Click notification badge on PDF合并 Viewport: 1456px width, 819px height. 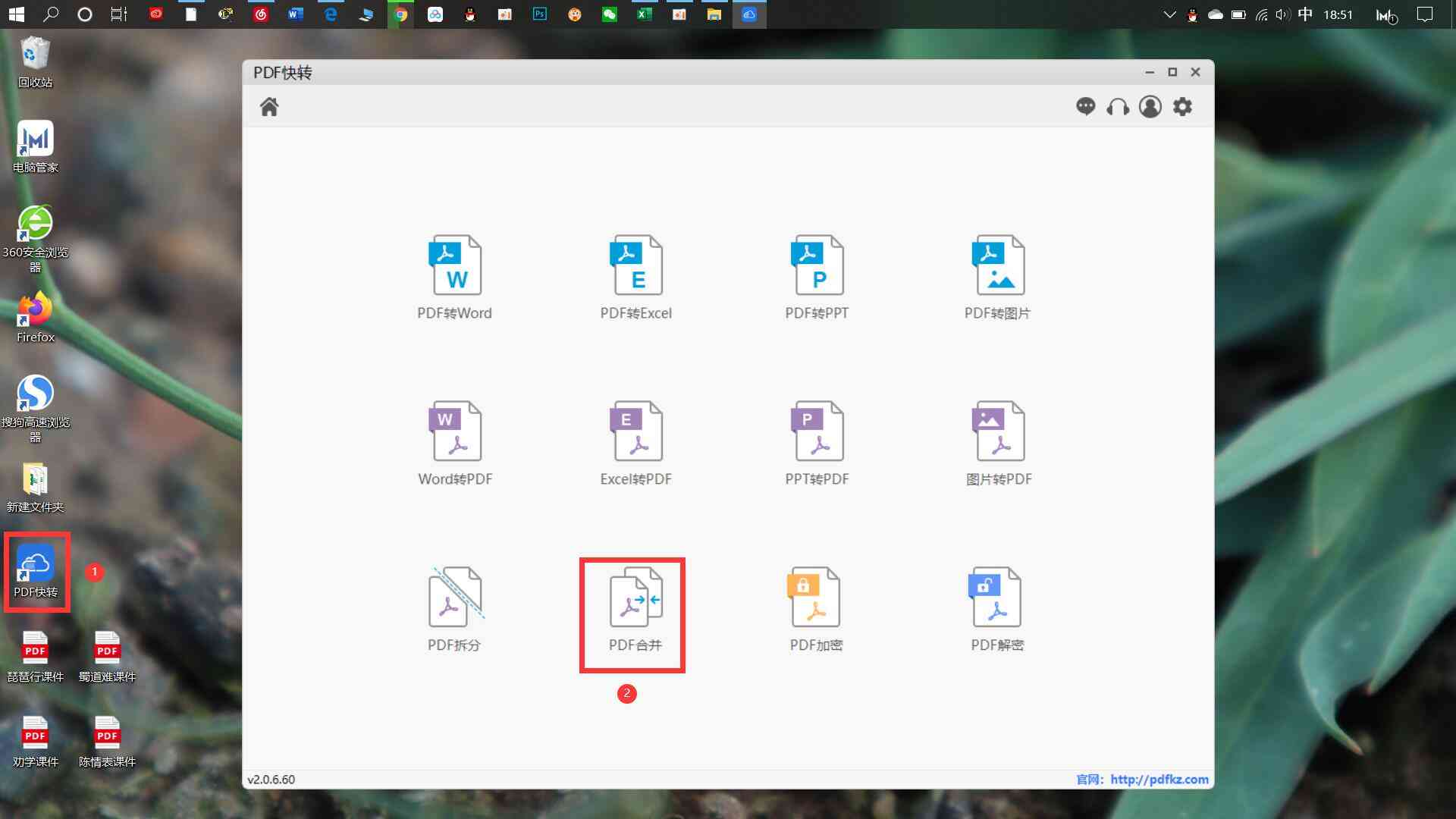coord(625,693)
